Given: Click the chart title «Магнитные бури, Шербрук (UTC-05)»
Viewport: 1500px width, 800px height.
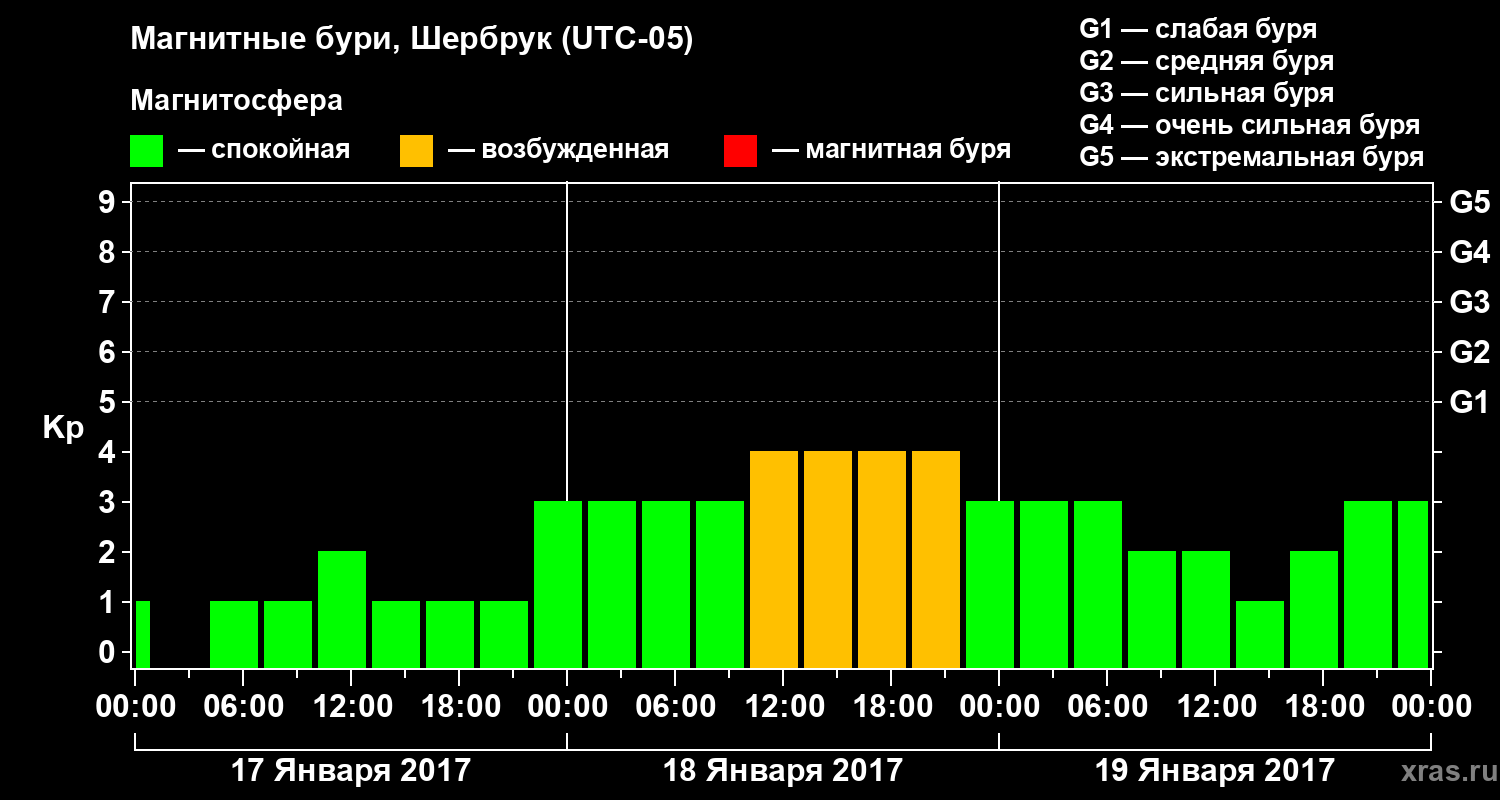Looking at the screenshot, I should pyautogui.click(x=412, y=41).
